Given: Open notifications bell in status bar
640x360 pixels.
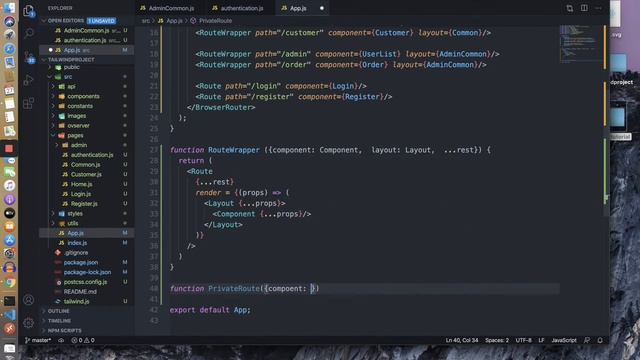Looking at the screenshot, I should (x=600, y=340).
